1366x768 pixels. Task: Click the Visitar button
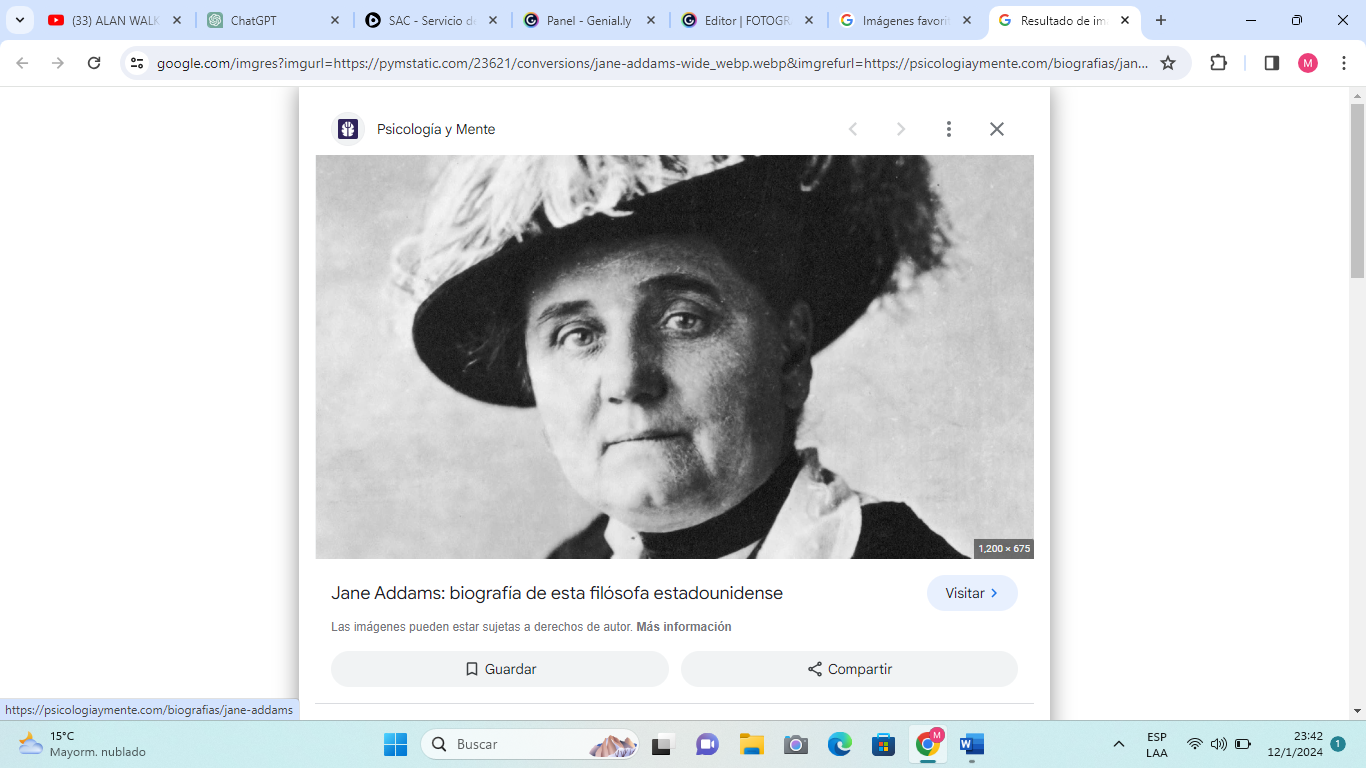pyautogui.click(x=971, y=593)
